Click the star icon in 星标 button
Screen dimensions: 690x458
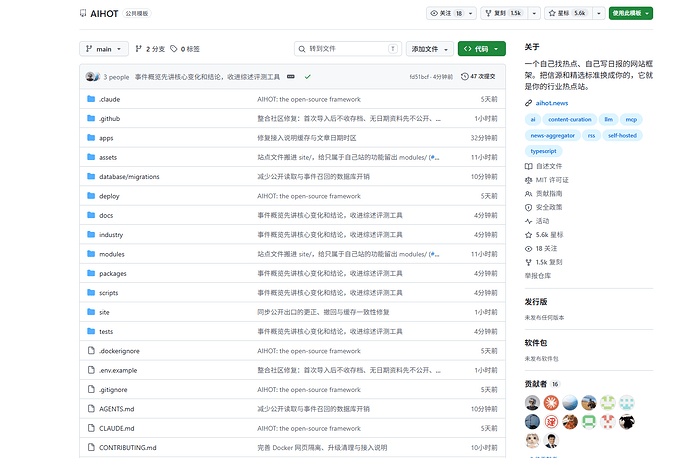552,13
